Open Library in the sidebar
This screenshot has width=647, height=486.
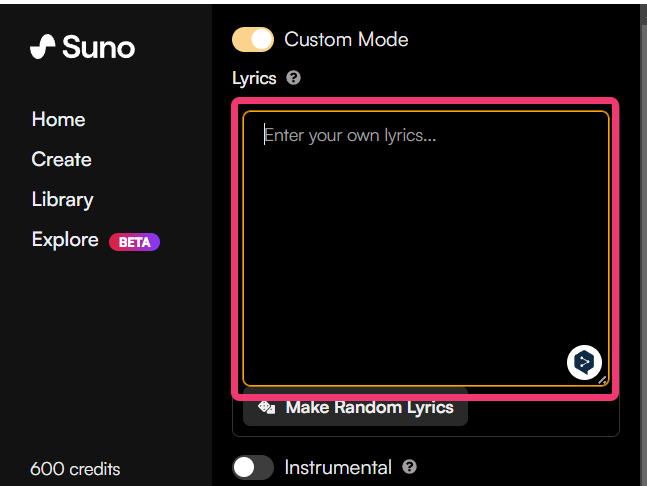pos(62,199)
